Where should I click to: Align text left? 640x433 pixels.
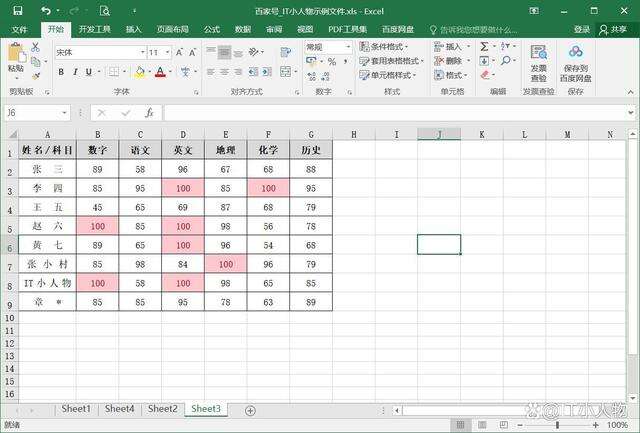(x=211, y=72)
